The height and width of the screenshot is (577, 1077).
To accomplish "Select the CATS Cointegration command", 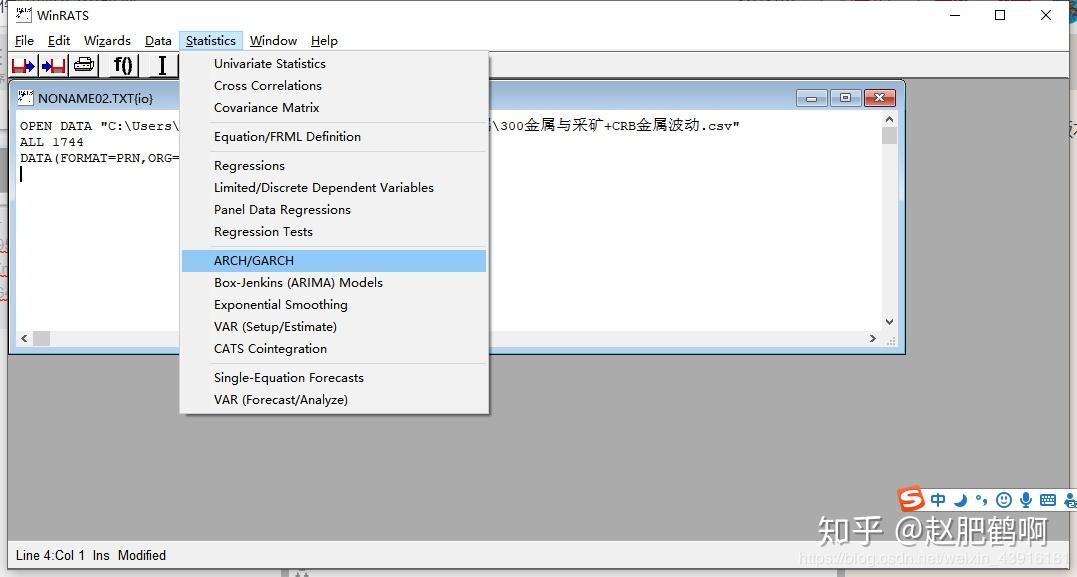I will [270, 348].
